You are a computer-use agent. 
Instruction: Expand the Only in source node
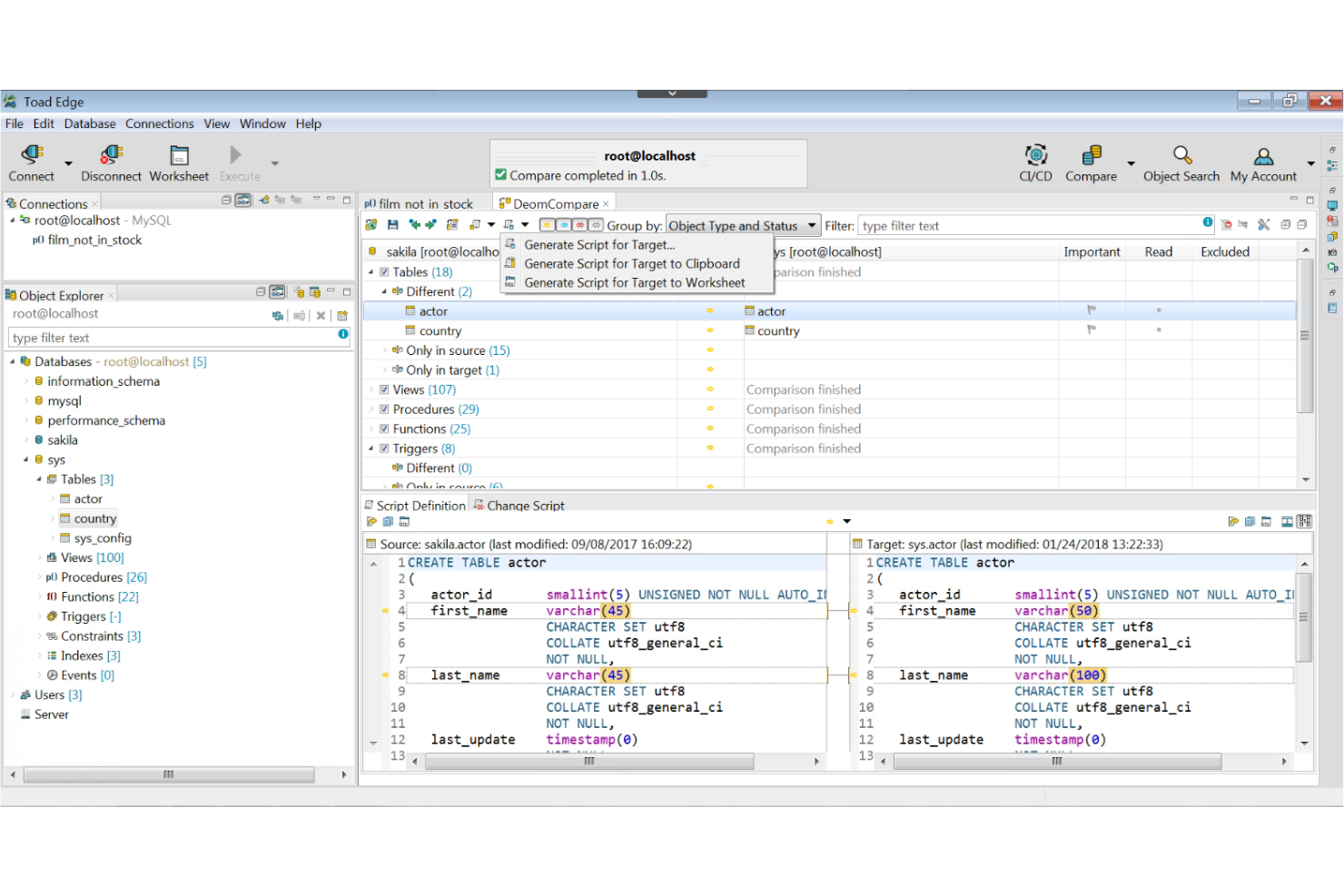(383, 350)
